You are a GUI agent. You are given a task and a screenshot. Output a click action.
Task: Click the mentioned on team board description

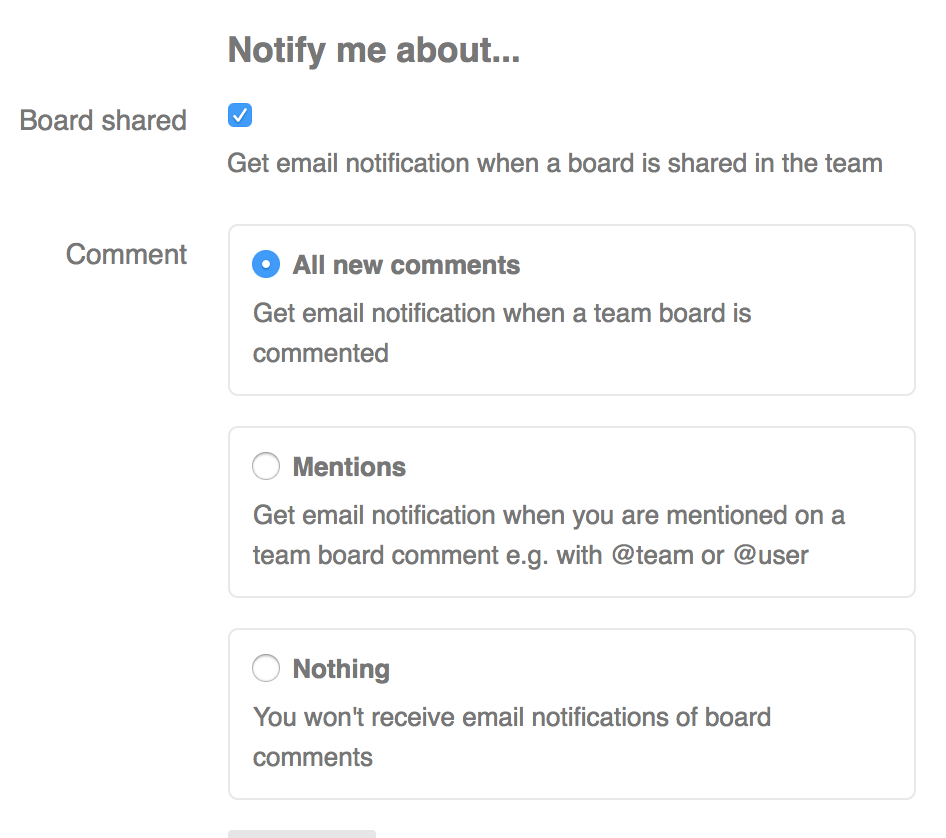548,535
